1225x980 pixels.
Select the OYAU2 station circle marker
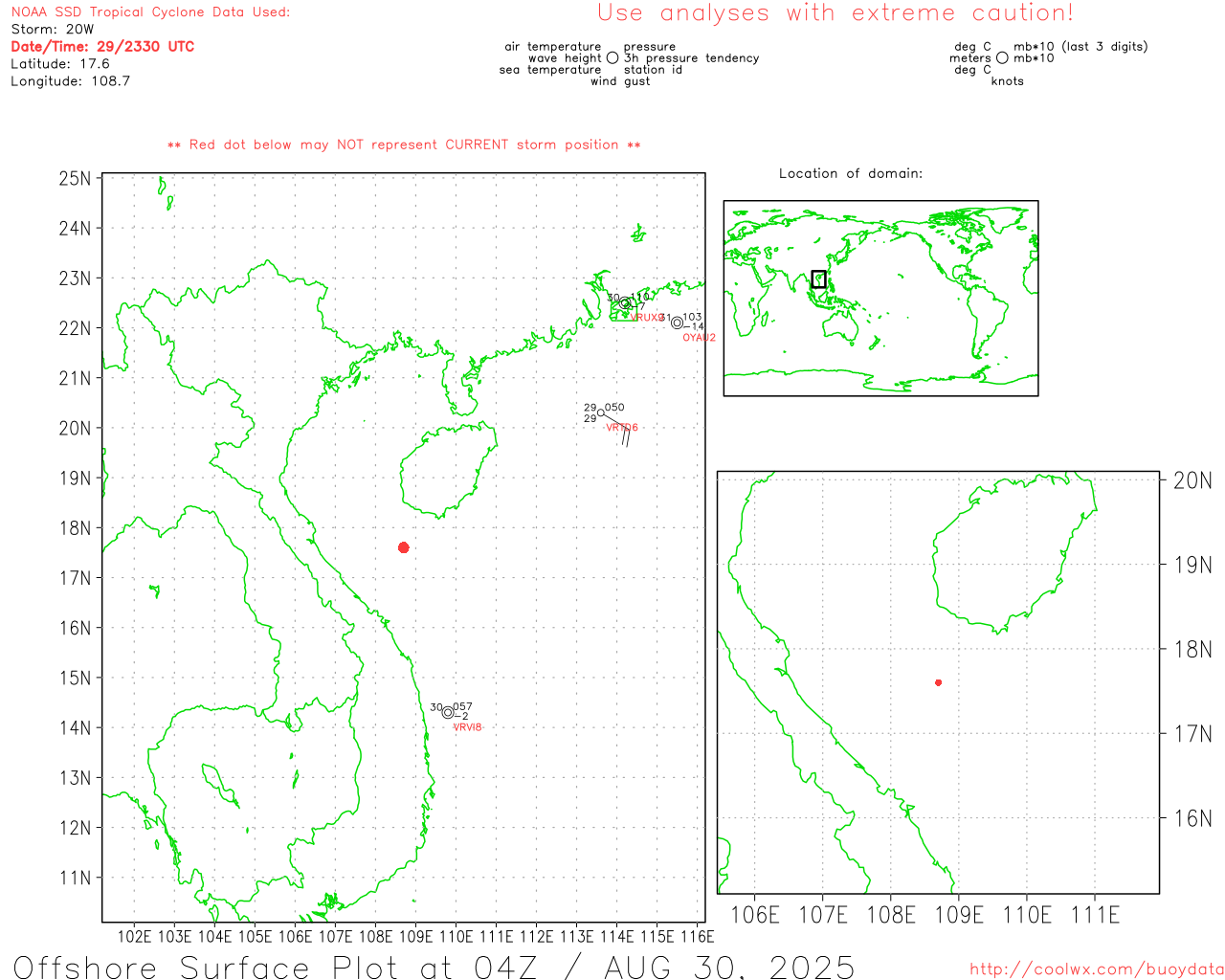click(677, 323)
